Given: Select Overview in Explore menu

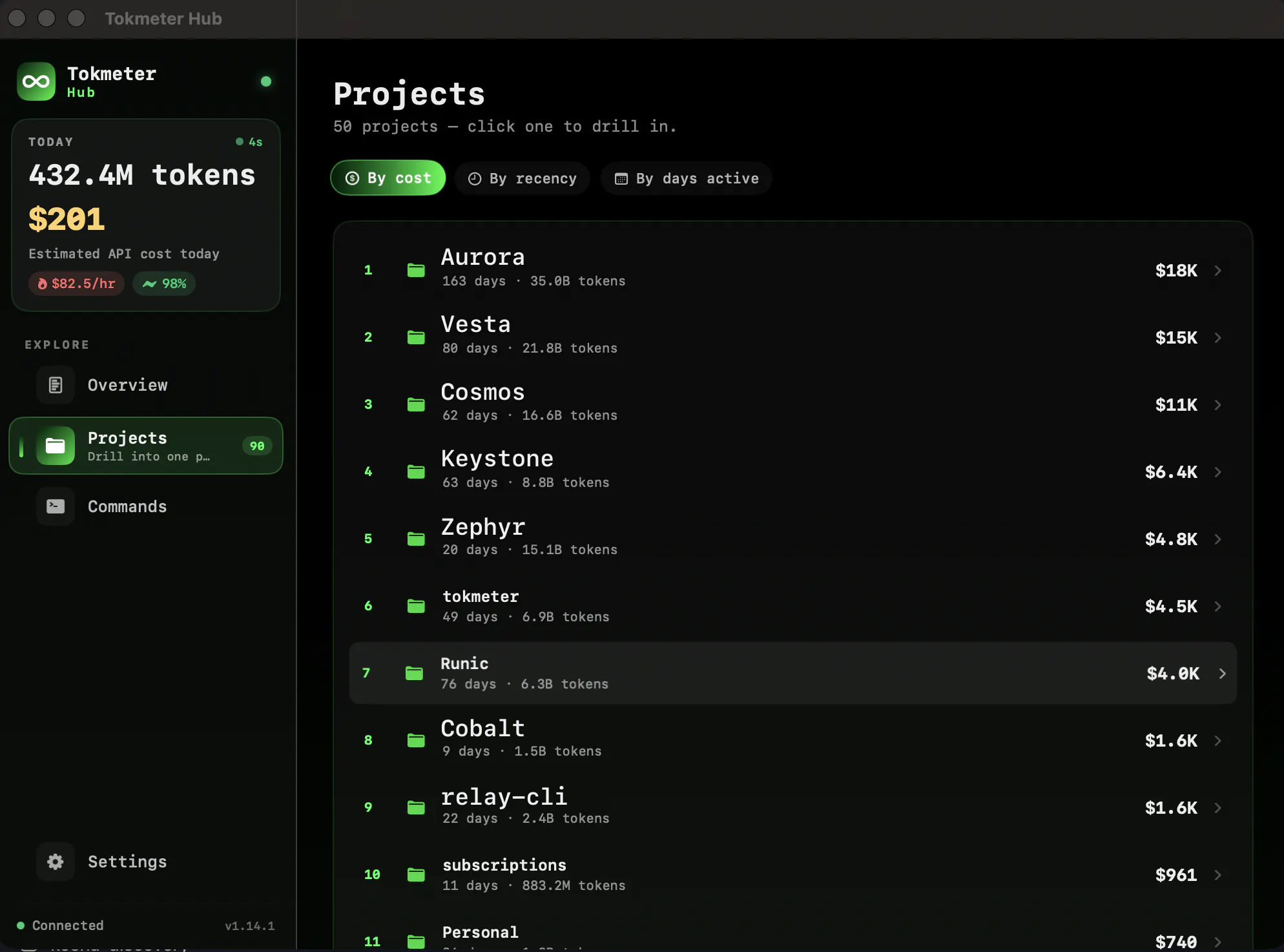Looking at the screenshot, I should 127,385.
